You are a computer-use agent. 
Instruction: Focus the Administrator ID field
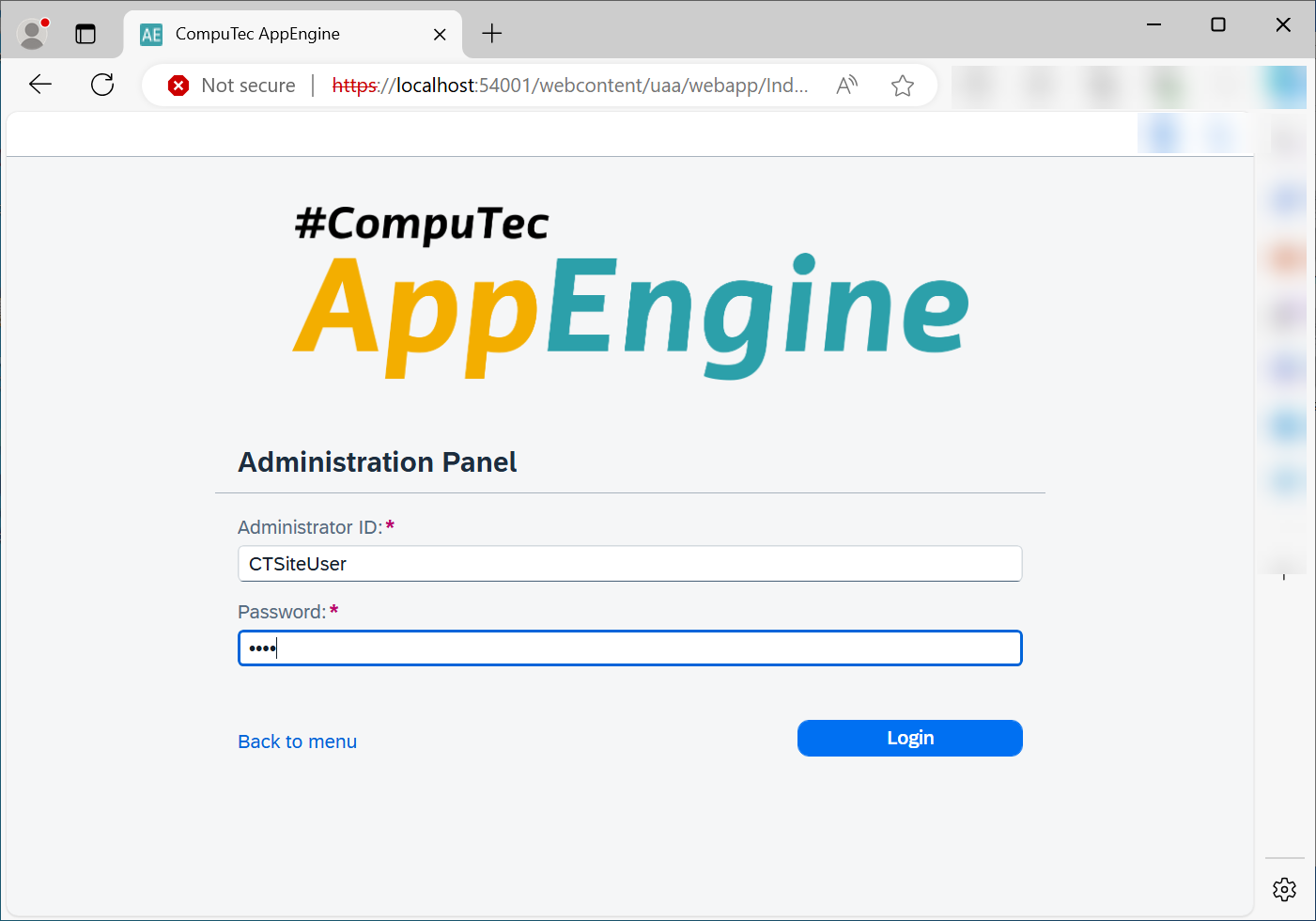629,564
